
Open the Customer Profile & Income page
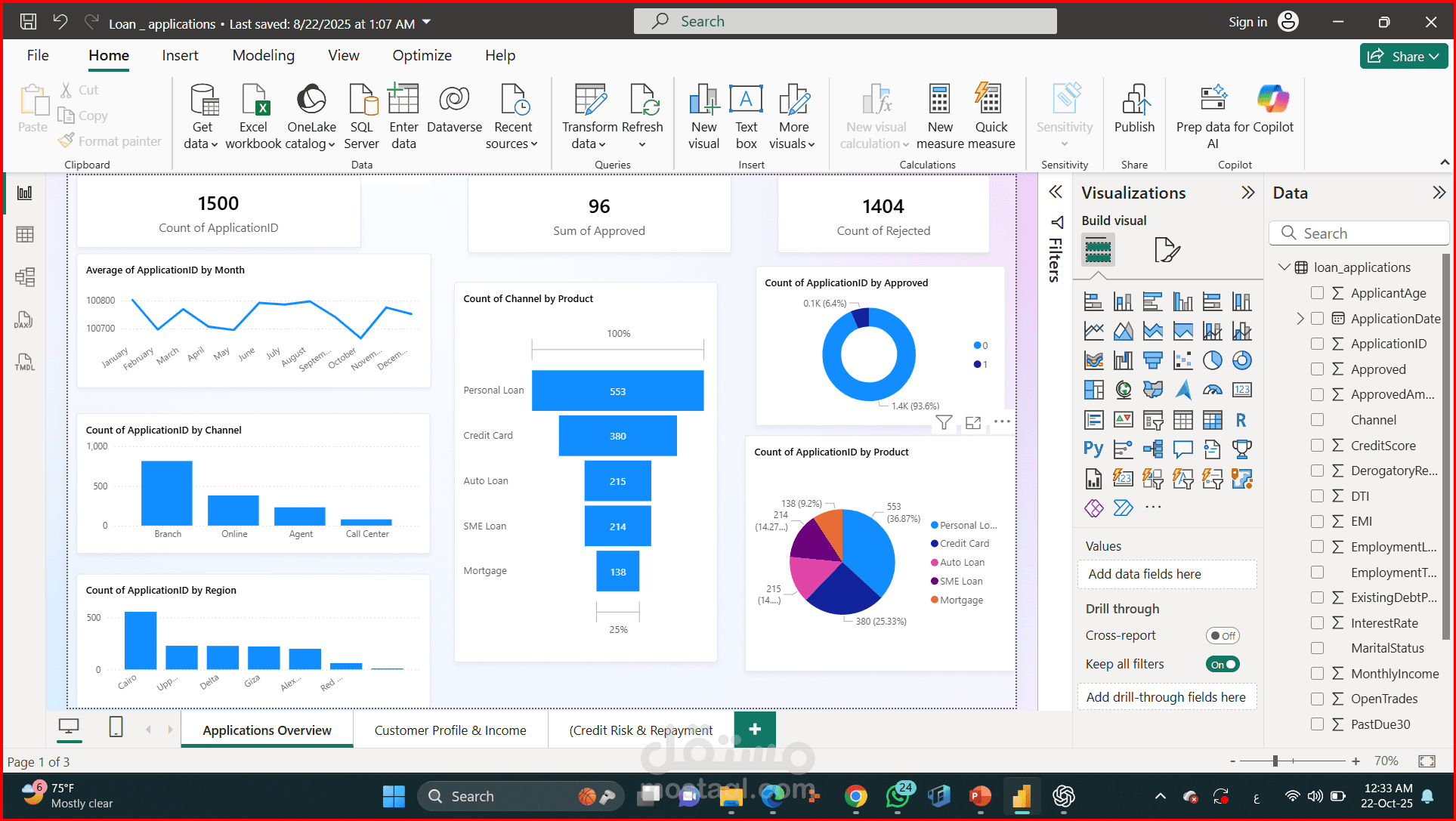(450, 730)
